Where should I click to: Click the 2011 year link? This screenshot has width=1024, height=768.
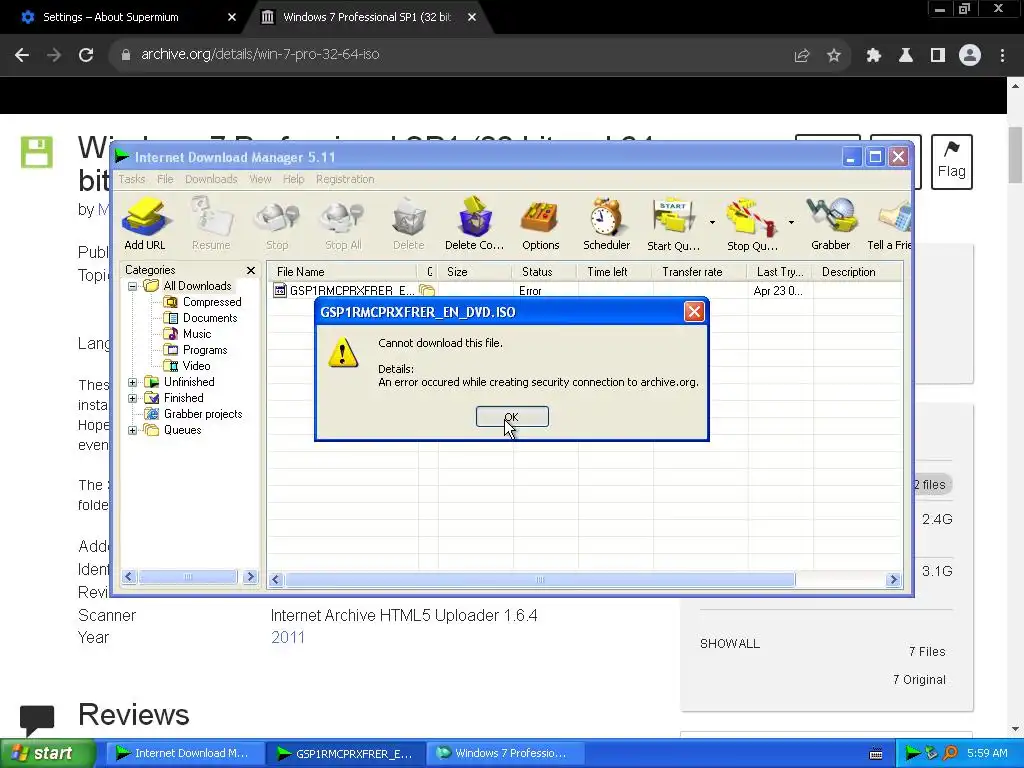[288, 637]
